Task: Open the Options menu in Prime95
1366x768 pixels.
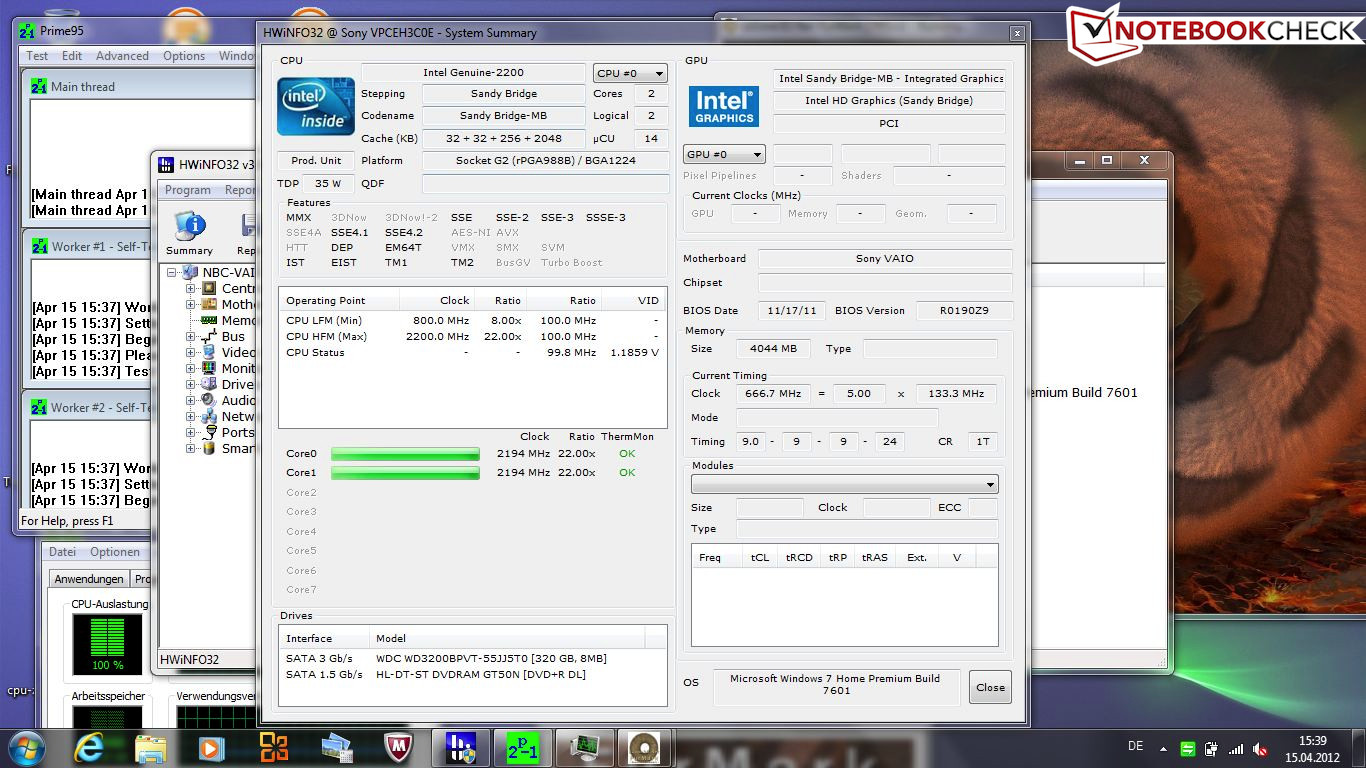Action: [x=184, y=56]
